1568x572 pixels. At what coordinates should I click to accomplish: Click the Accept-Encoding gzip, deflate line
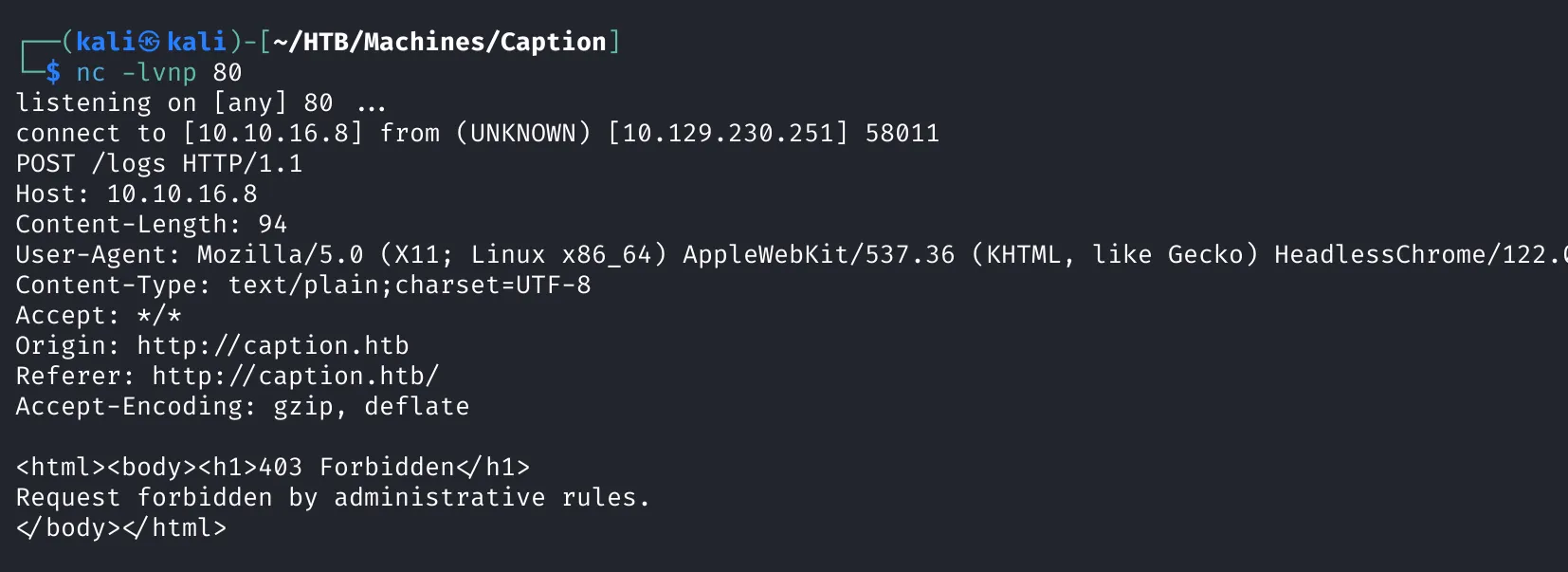(243, 407)
